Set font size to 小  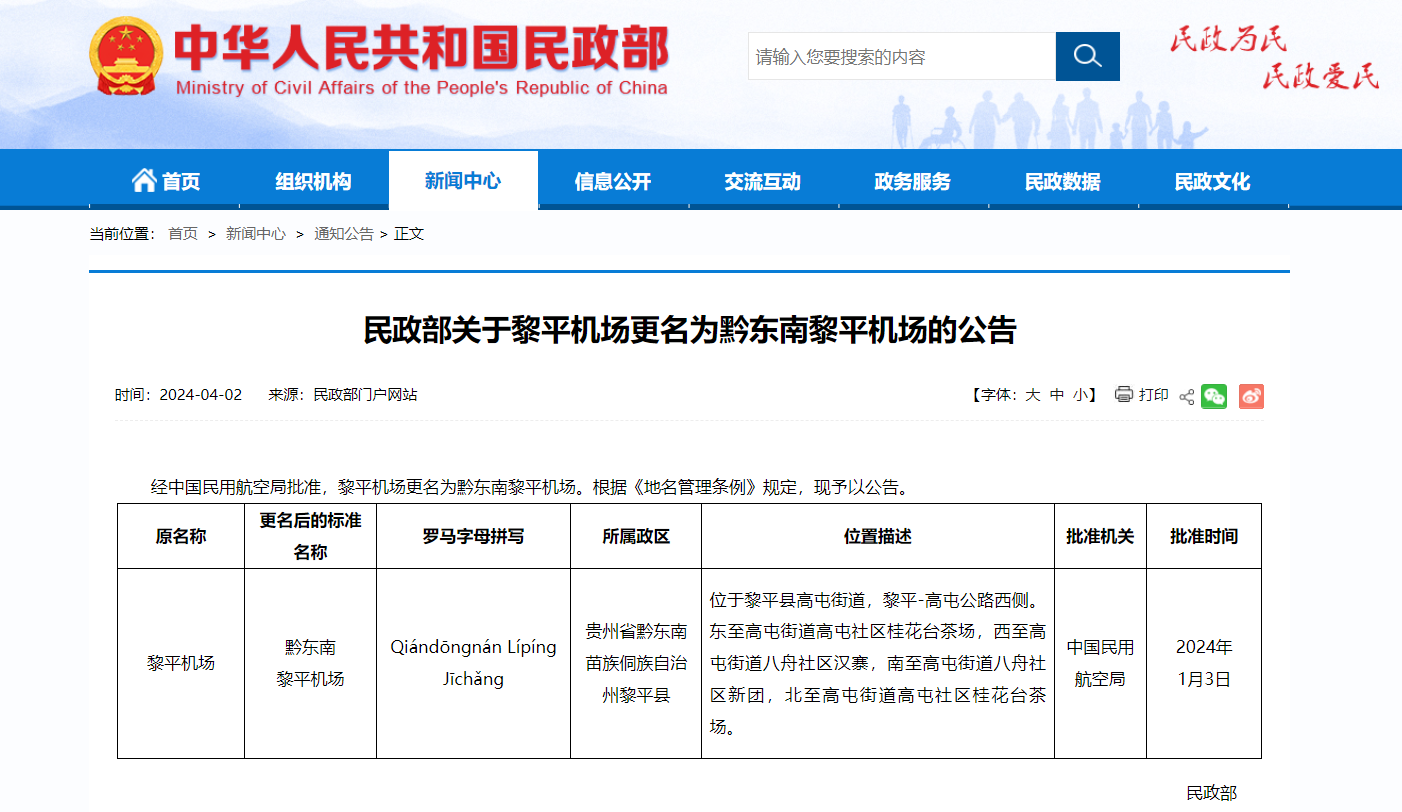click(x=1081, y=395)
